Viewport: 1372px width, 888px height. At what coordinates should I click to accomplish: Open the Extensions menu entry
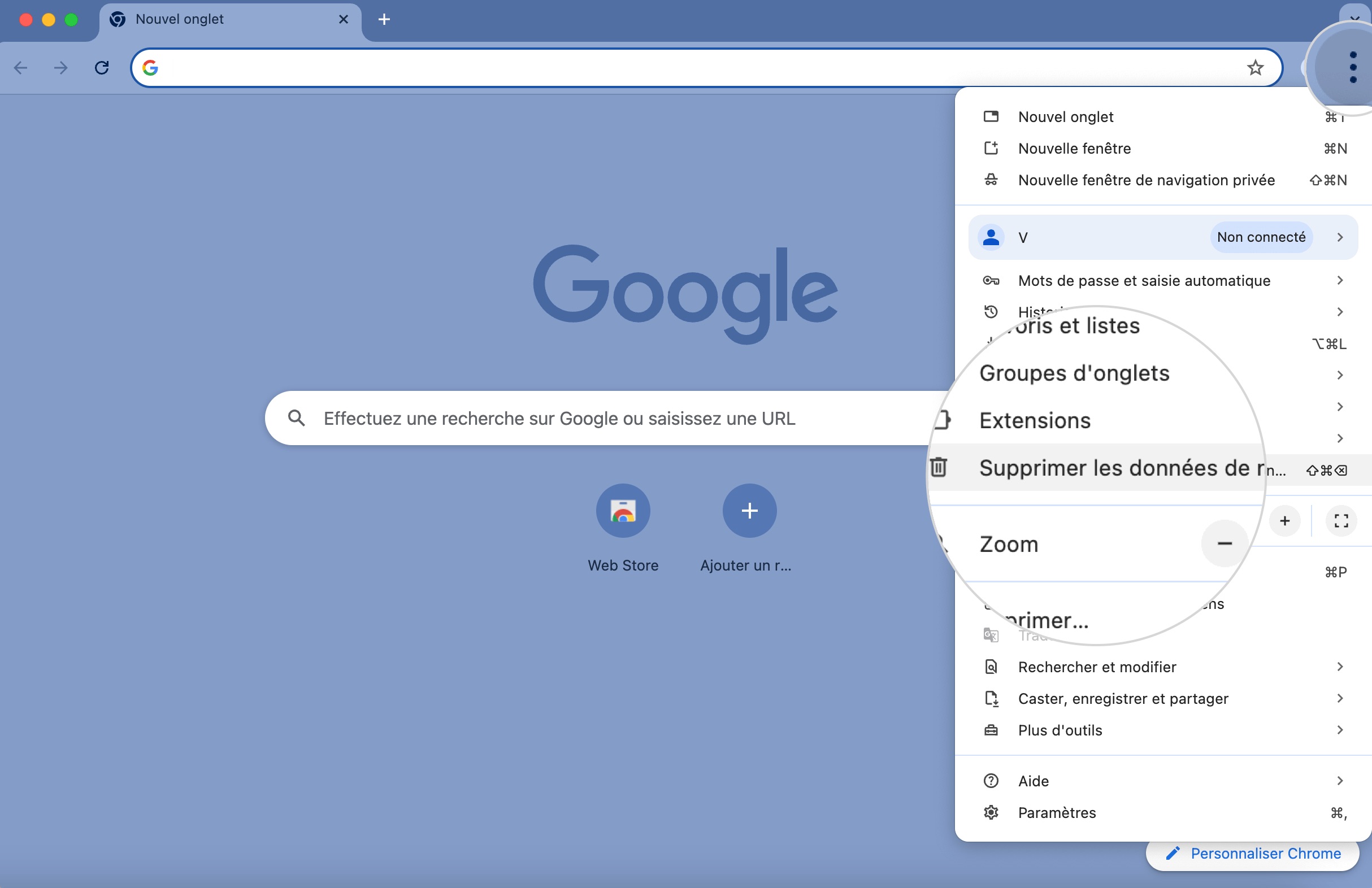tap(1035, 421)
